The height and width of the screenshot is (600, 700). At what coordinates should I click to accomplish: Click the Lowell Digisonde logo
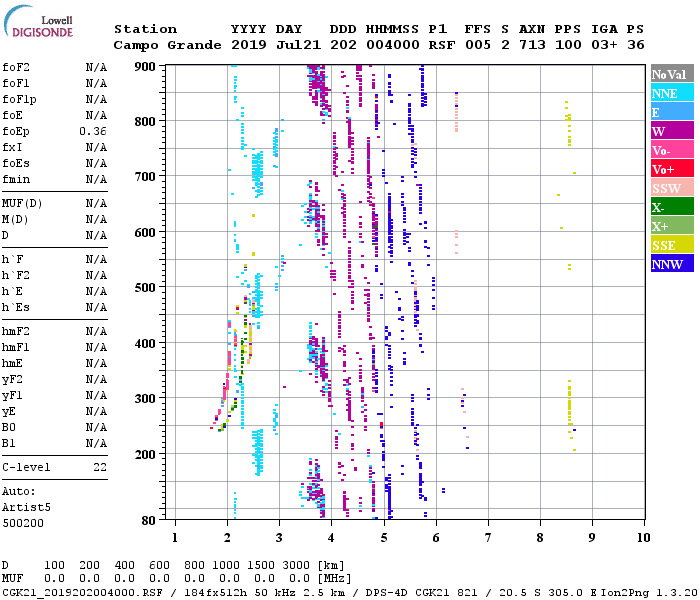point(38,21)
